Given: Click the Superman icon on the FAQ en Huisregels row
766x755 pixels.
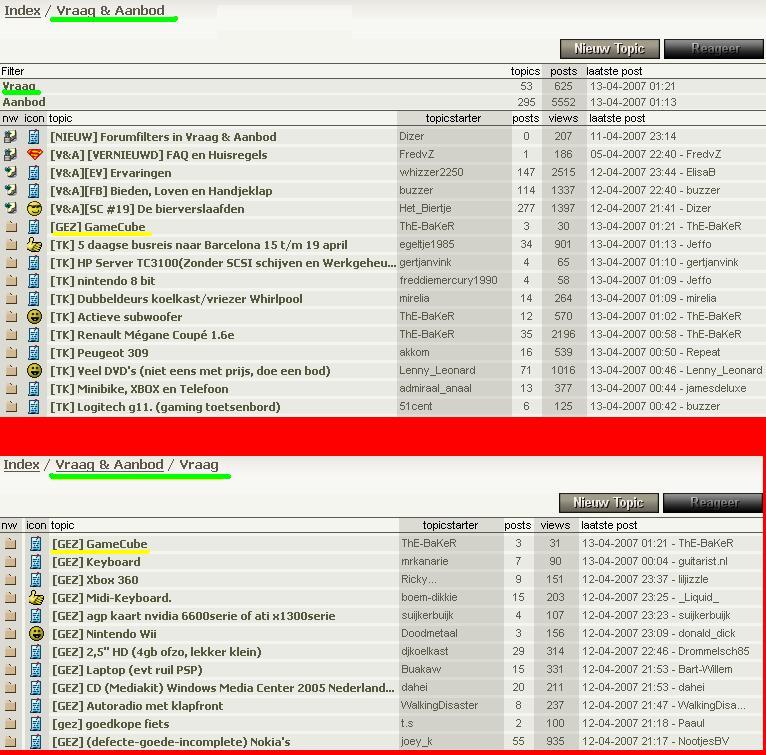Looking at the screenshot, I should (x=34, y=154).
